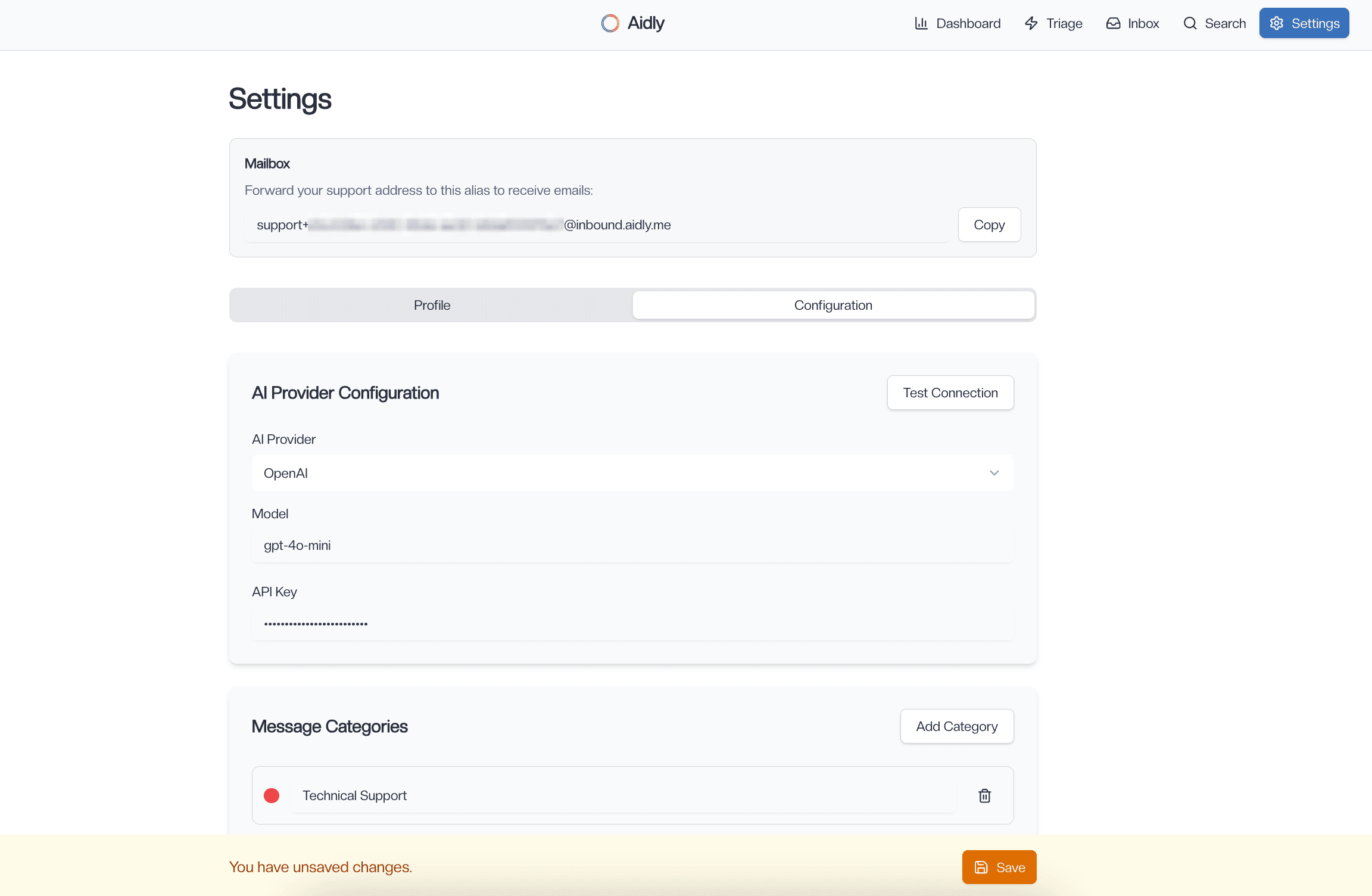1372x896 pixels.
Task: Switch to the Profile tab
Action: point(432,305)
